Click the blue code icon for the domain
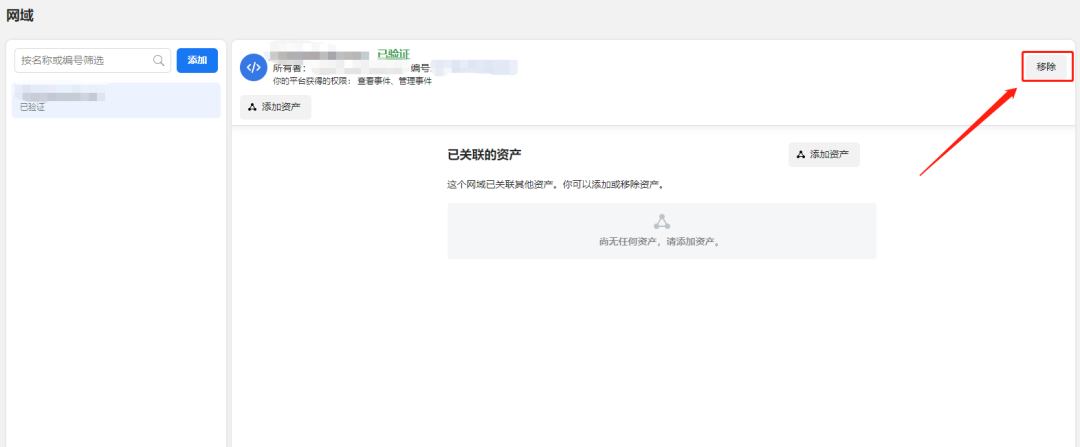Screen dimensions: 1080x447 253,67
